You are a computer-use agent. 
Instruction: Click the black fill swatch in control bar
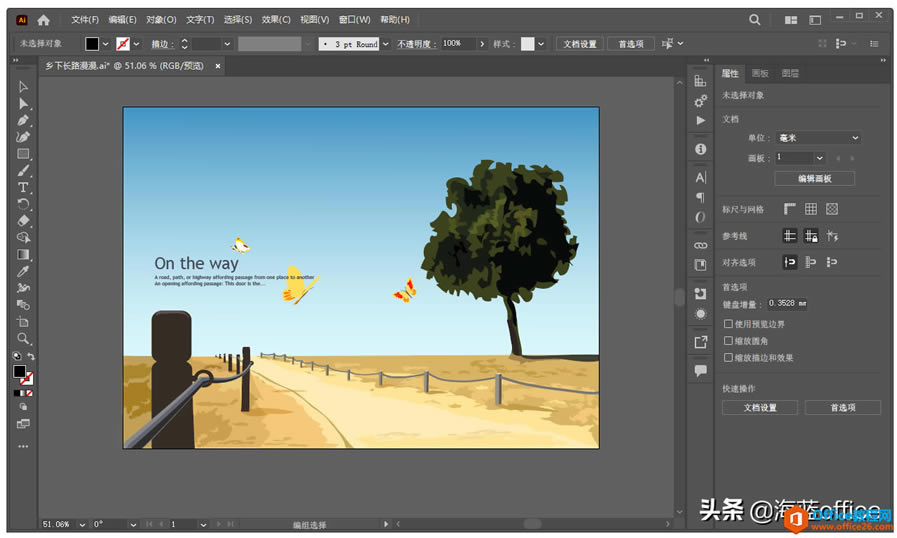92,44
